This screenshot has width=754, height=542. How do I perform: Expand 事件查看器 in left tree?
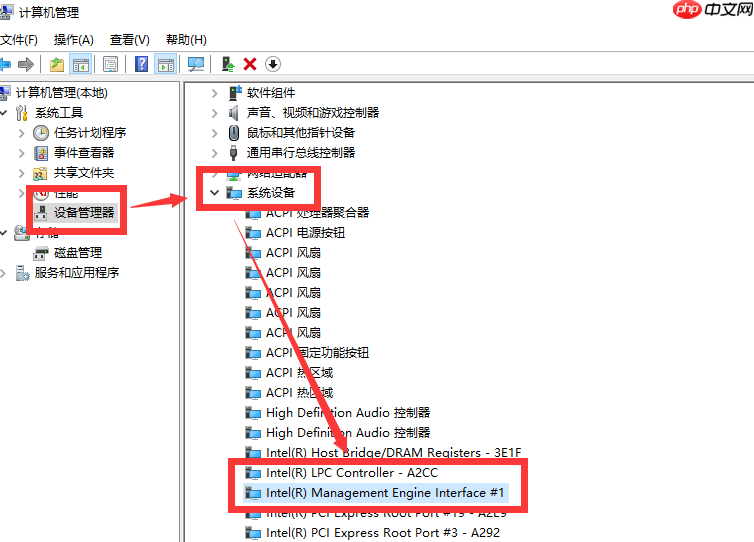click(x=22, y=153)
